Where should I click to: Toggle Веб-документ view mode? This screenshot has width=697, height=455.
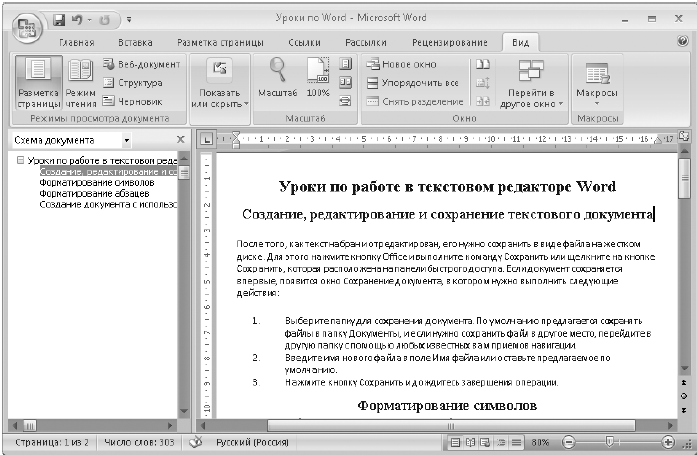click(x=141, y=64)
